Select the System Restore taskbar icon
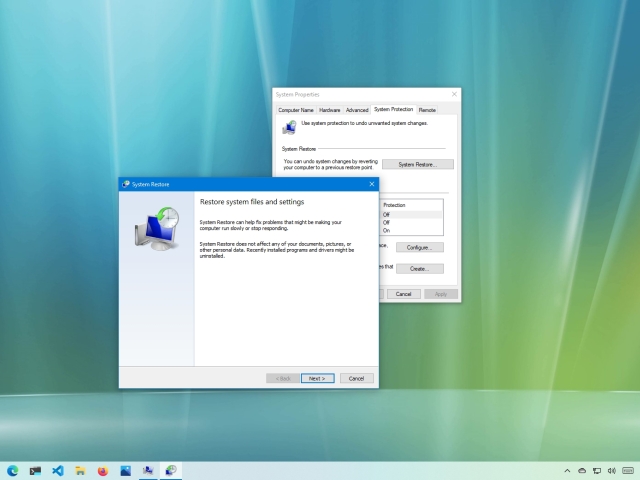Viewport: 640px width, 480px height. (171, 471)
